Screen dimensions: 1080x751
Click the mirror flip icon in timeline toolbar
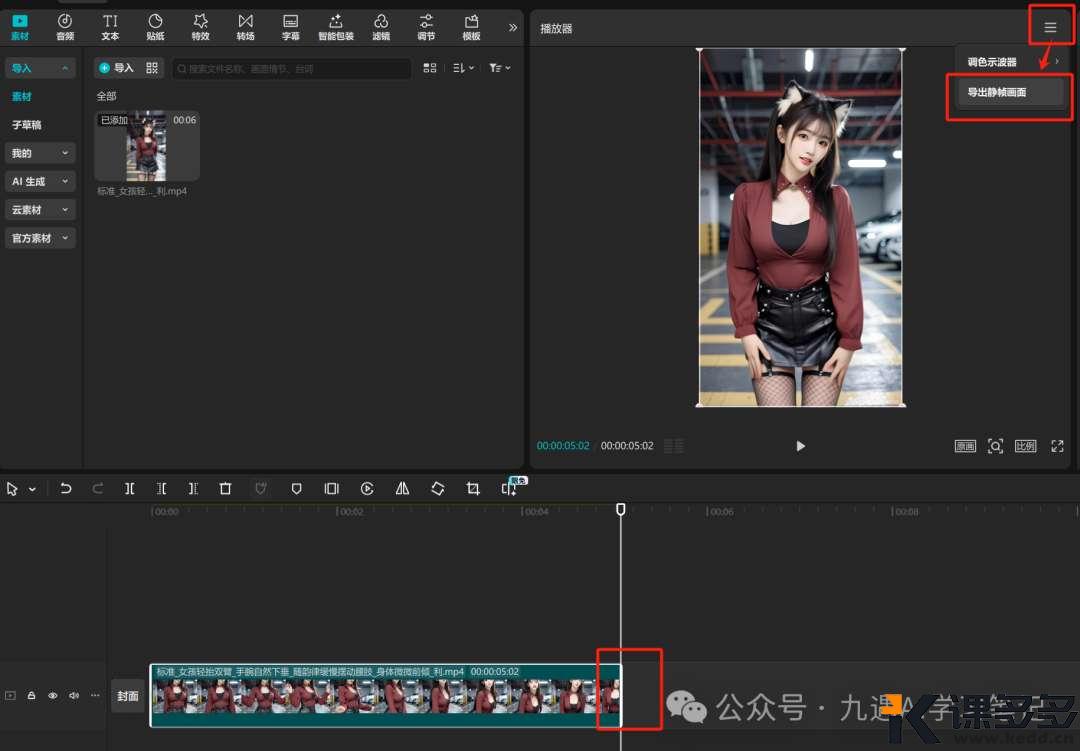click(x=402, y=488)
